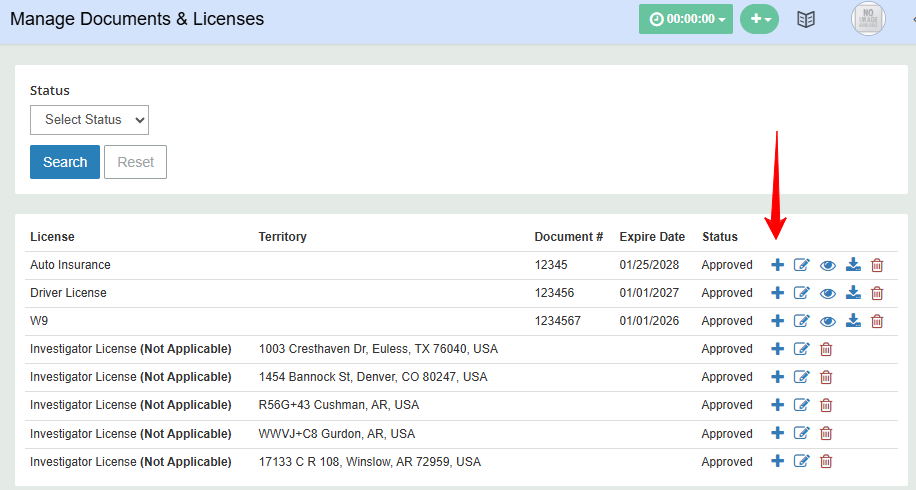Click plus icon for Cushman, AR license
Image resolution: width=916 pixels, height=490 pixels.
(x=777, y=405)
